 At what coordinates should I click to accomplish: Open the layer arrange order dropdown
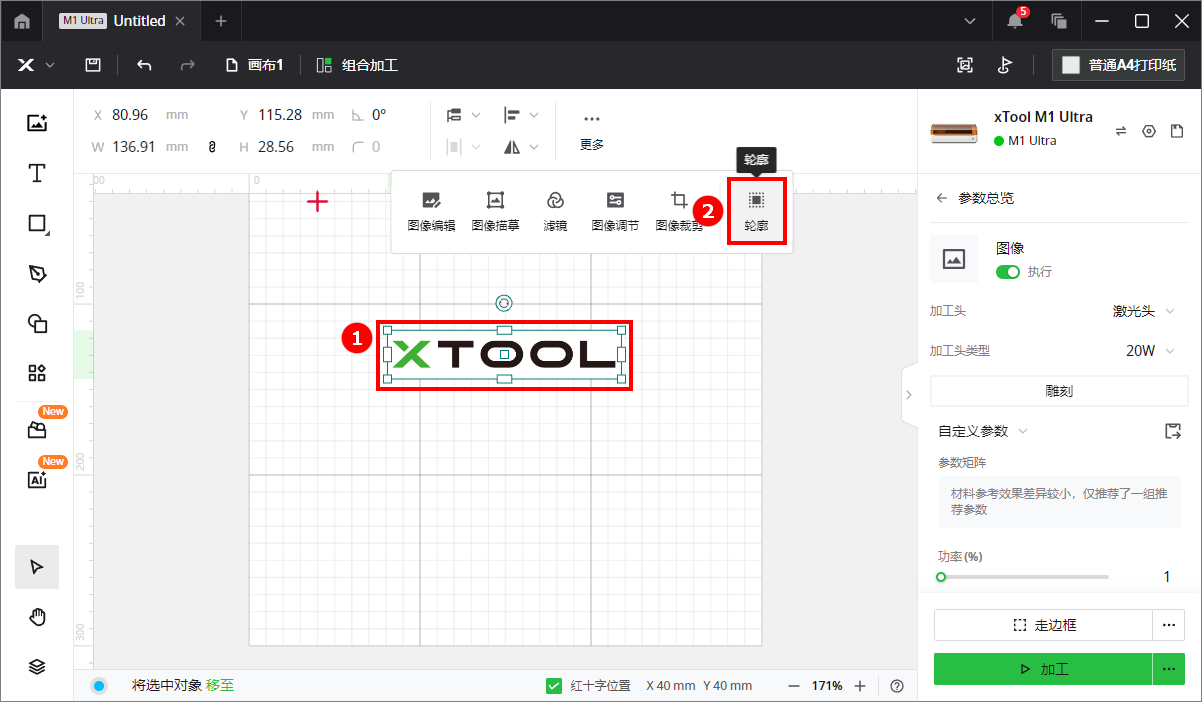click(x=463, y=115)
